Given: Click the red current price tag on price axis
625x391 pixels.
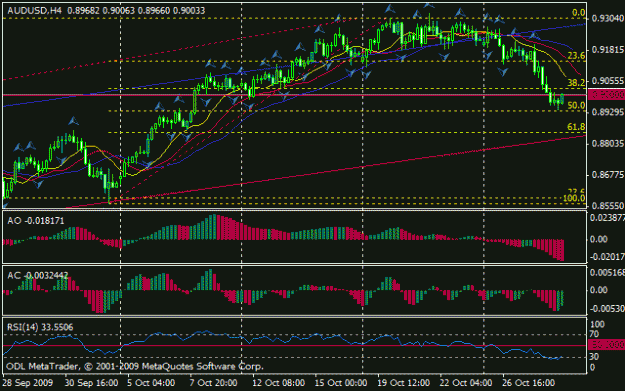Looking at the screenshot, I should 606,95.
